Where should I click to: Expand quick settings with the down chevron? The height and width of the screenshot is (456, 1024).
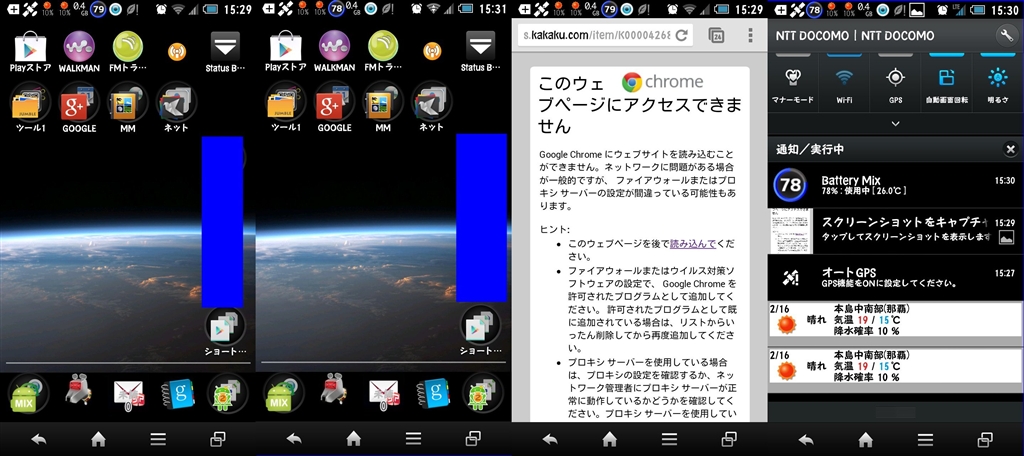tap(895, 123)
